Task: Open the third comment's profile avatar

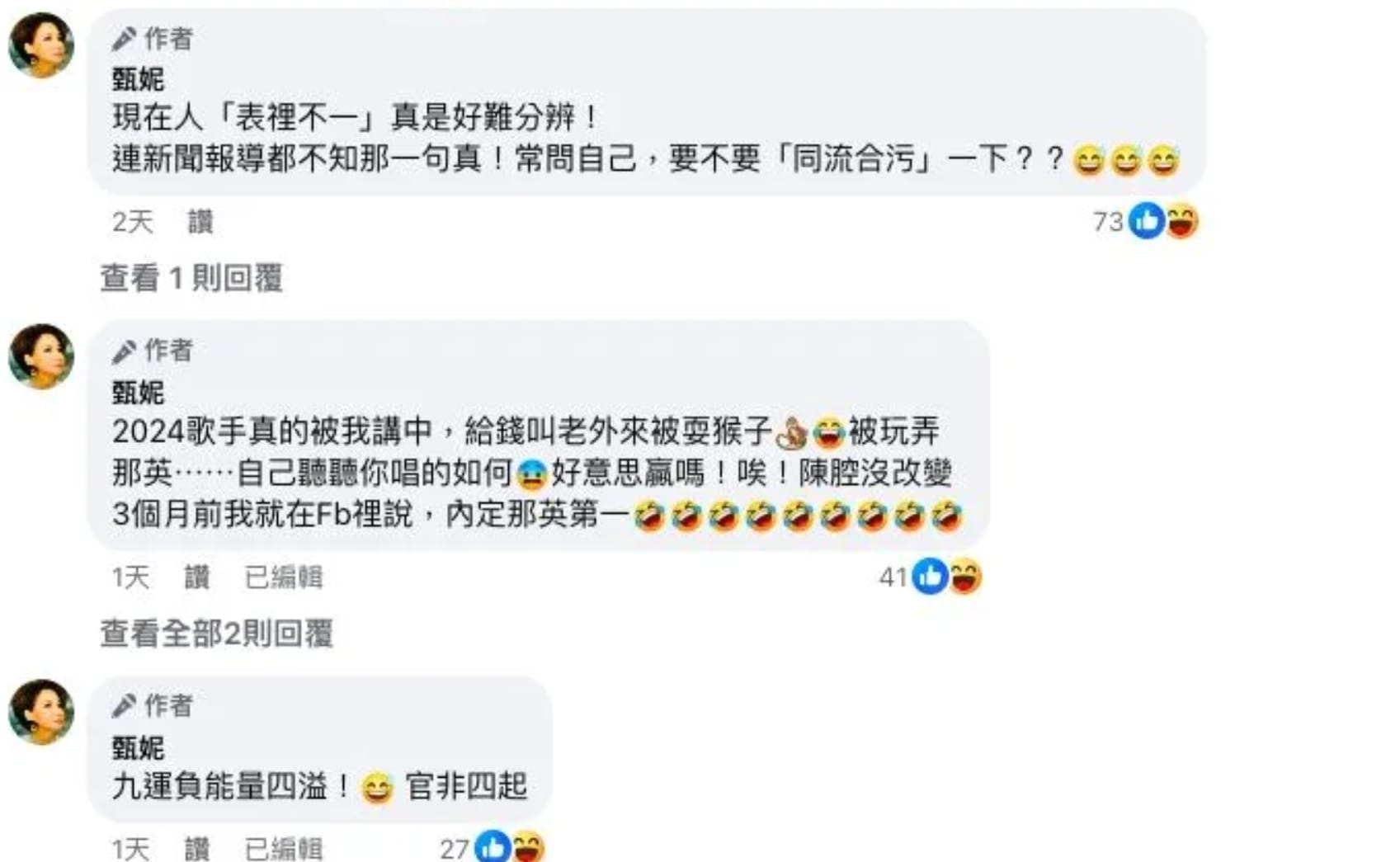Action: point(41,712)
